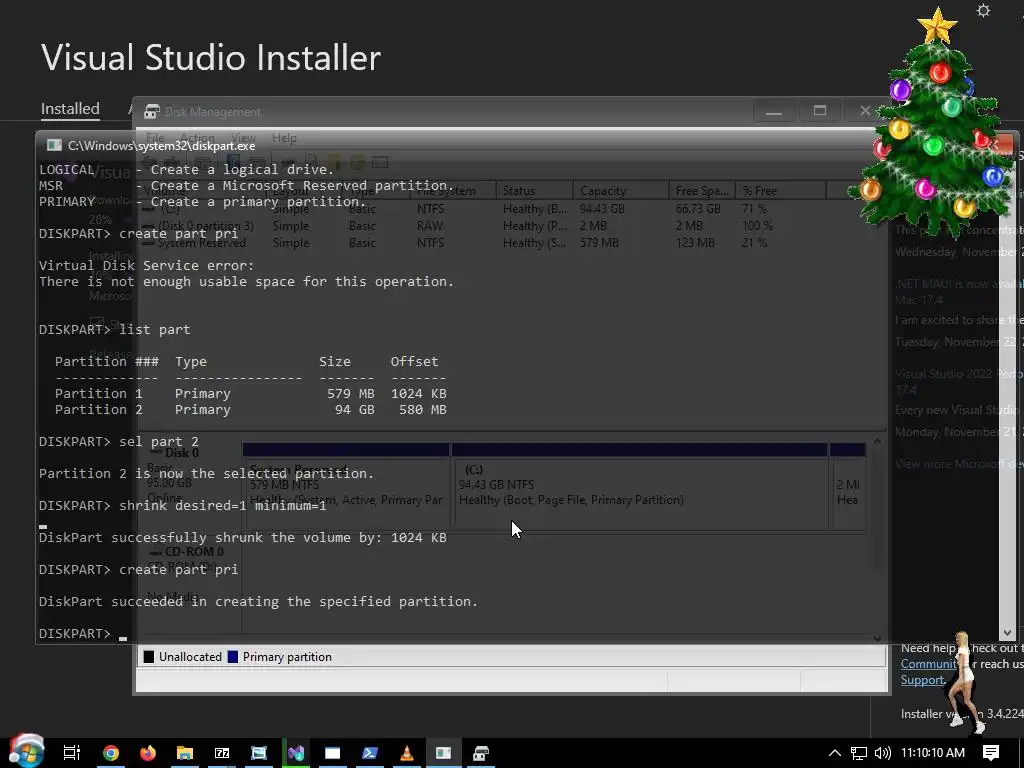Click the CD-ROM 0 label in Disk Management
Image resolution: width=1024 pixels, height=768 pixels.
[194, 552]
